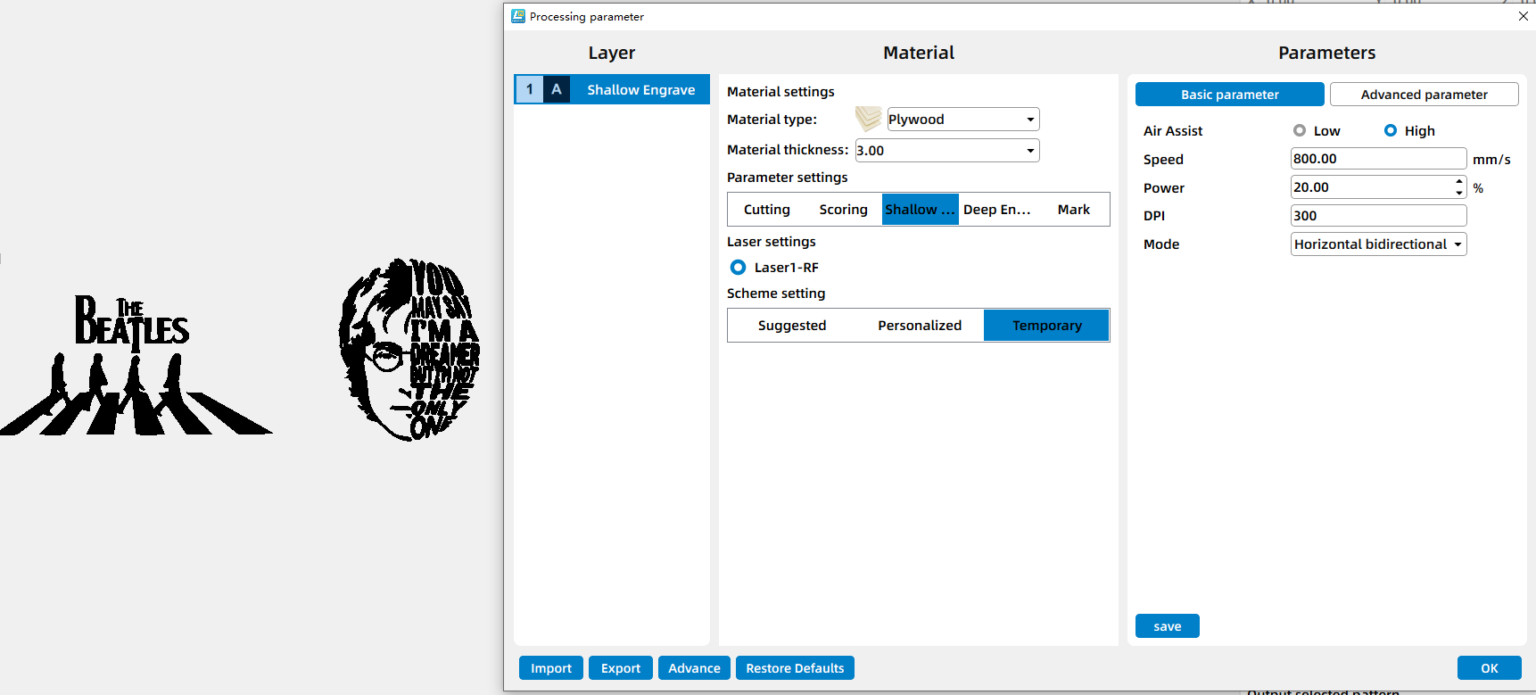Click the plywood material icon
The height and width of the screenshot is (695, 1536).
(868, 119)
